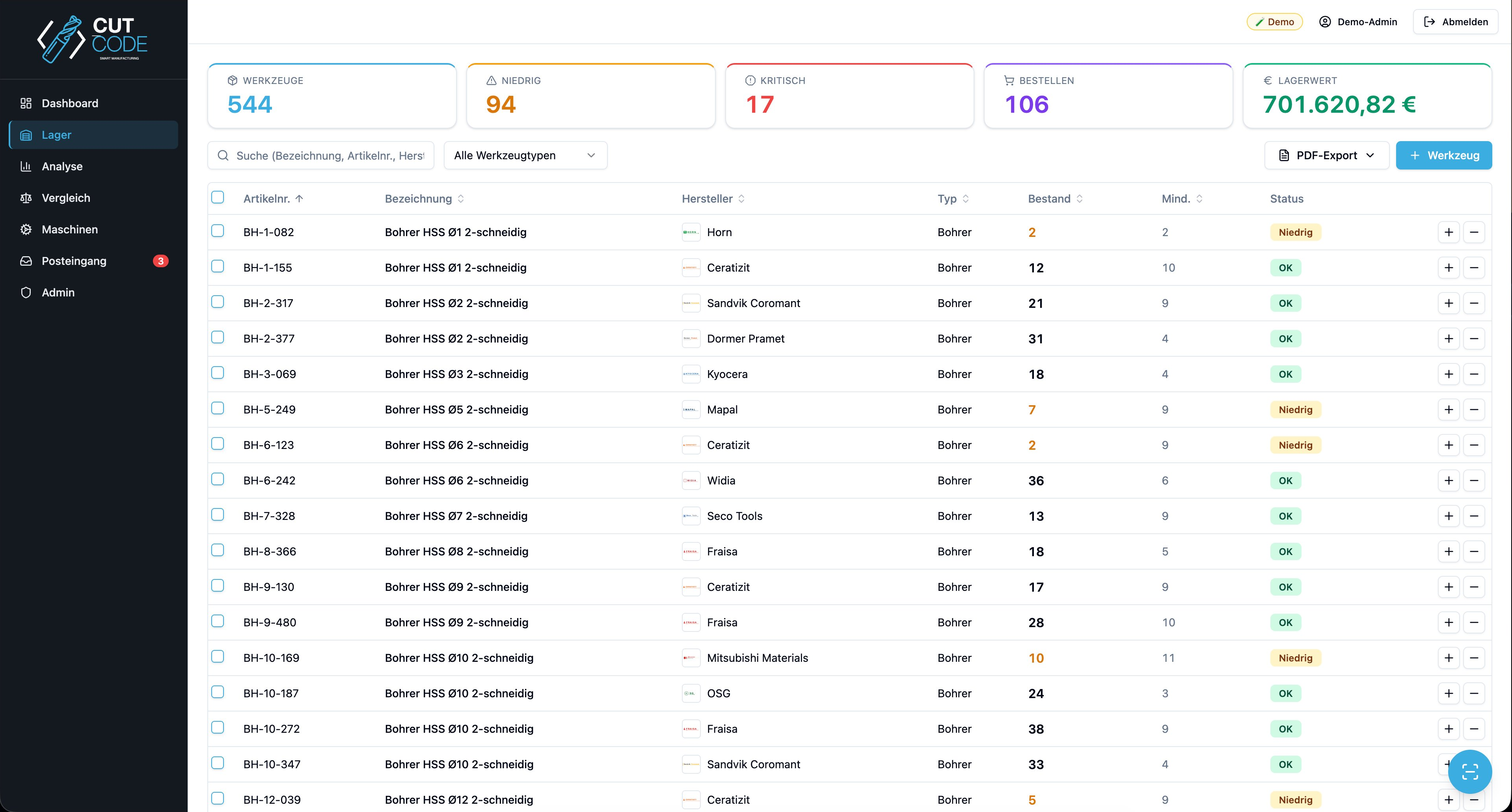Expand the PDF-Export dropdown

click(1326, 155)
